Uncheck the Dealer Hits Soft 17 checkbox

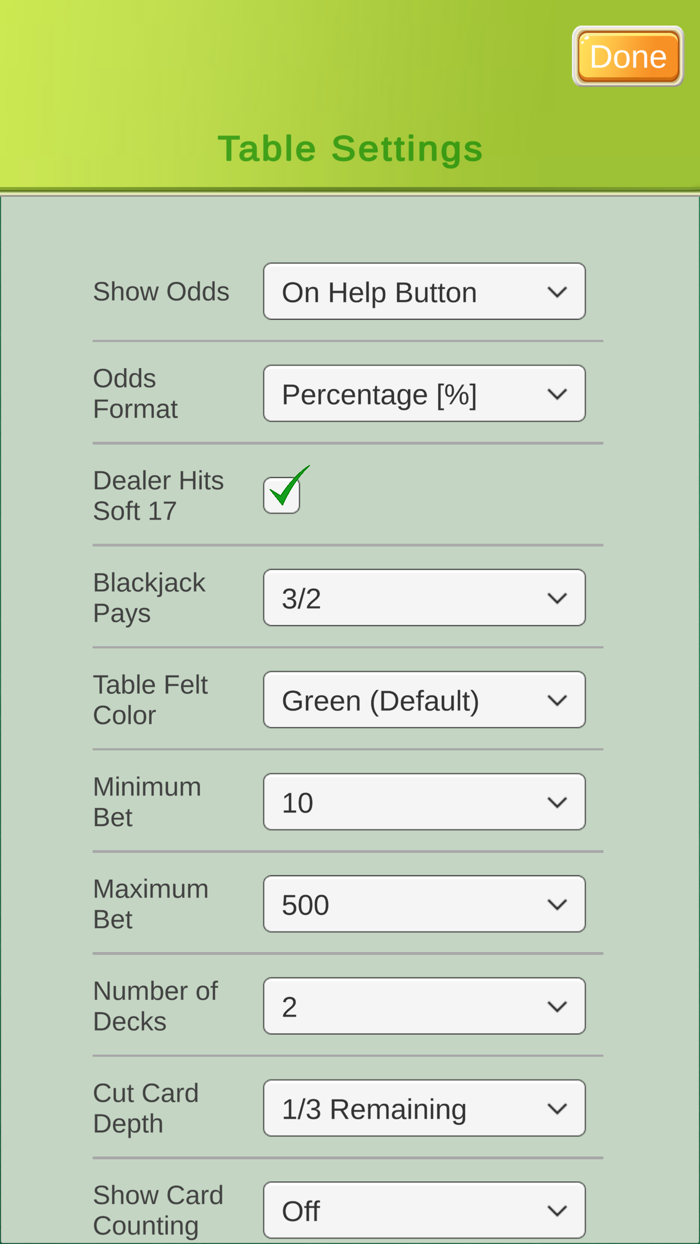282,493
